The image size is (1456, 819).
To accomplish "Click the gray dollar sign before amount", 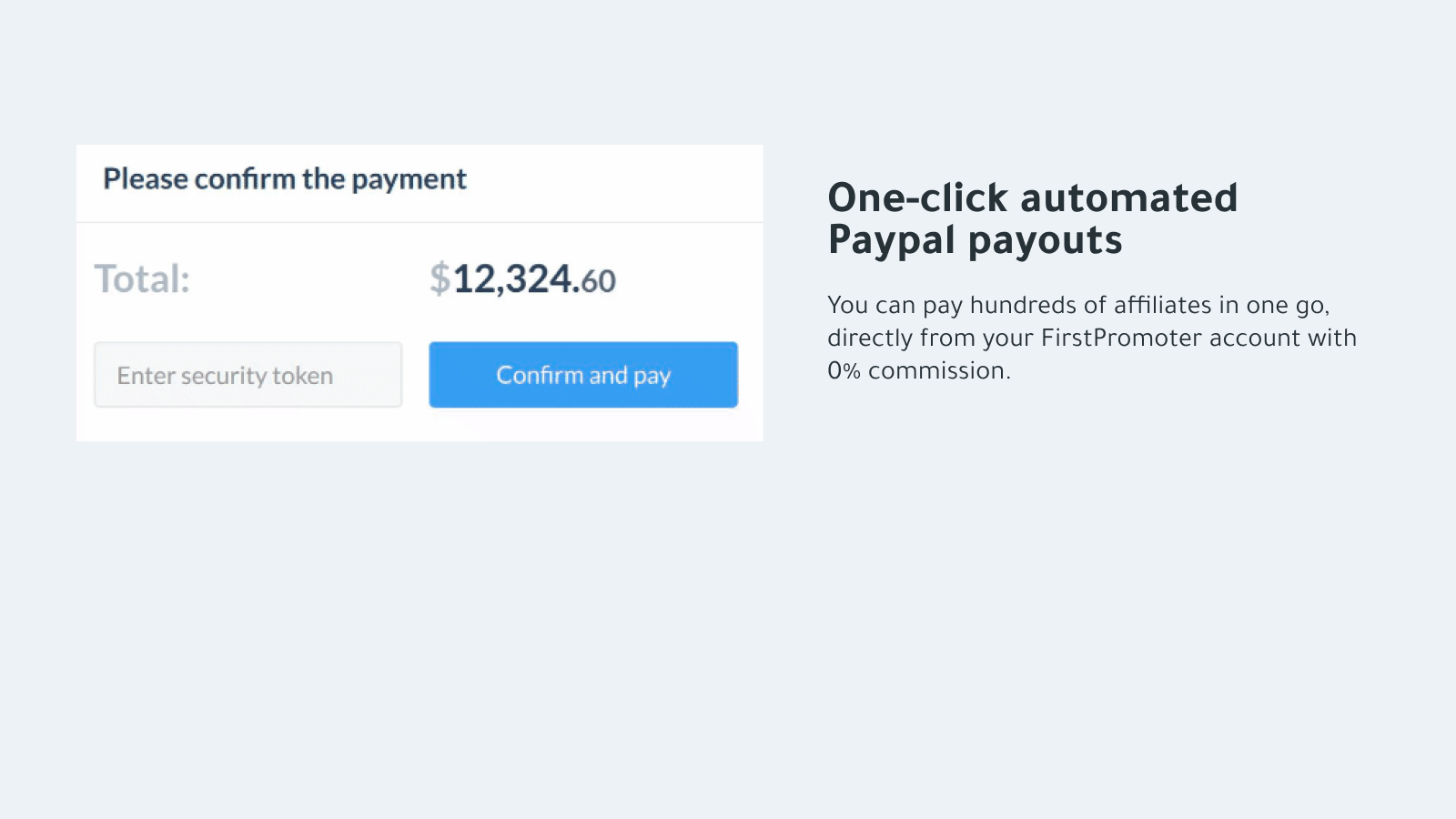I will click(x=440, y=279).
